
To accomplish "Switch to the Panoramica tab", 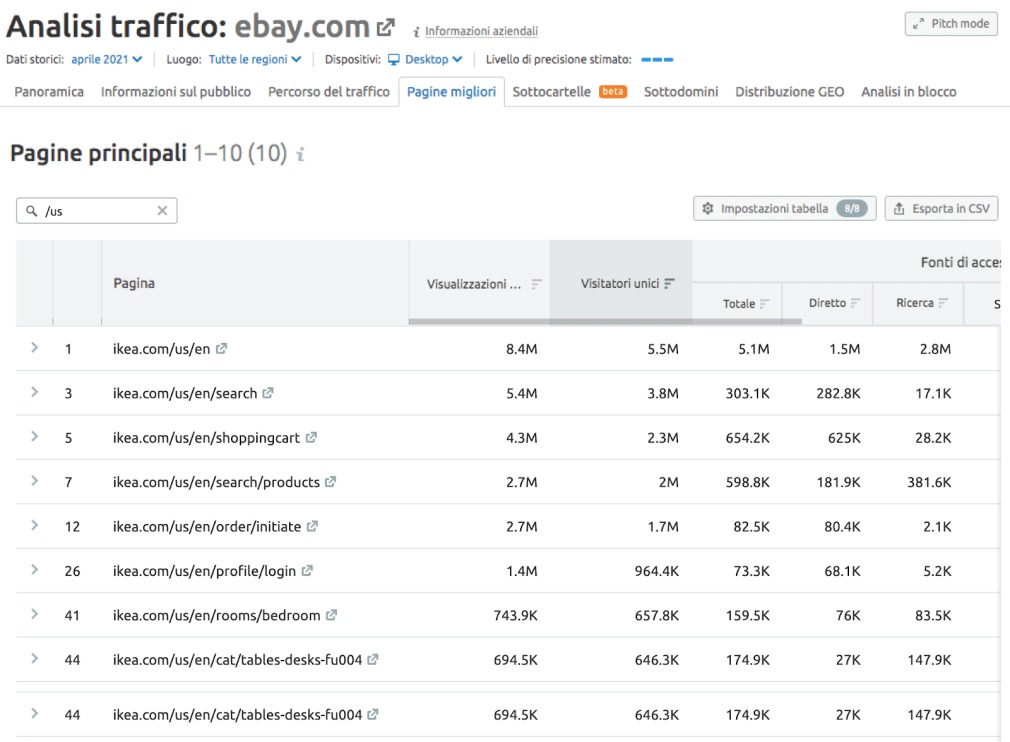I will (x=49, y=92).
